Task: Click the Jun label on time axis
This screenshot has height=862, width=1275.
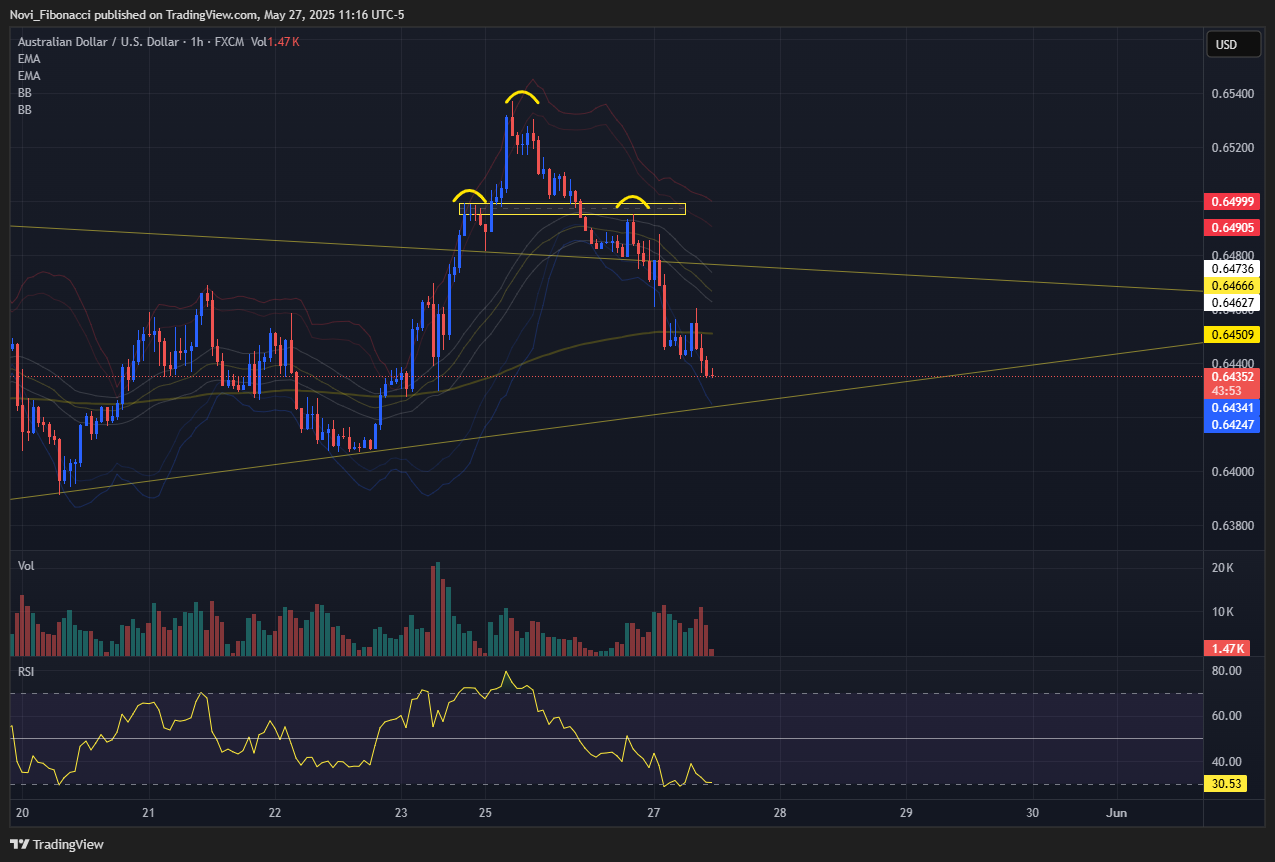Action: coord(1117,813)
